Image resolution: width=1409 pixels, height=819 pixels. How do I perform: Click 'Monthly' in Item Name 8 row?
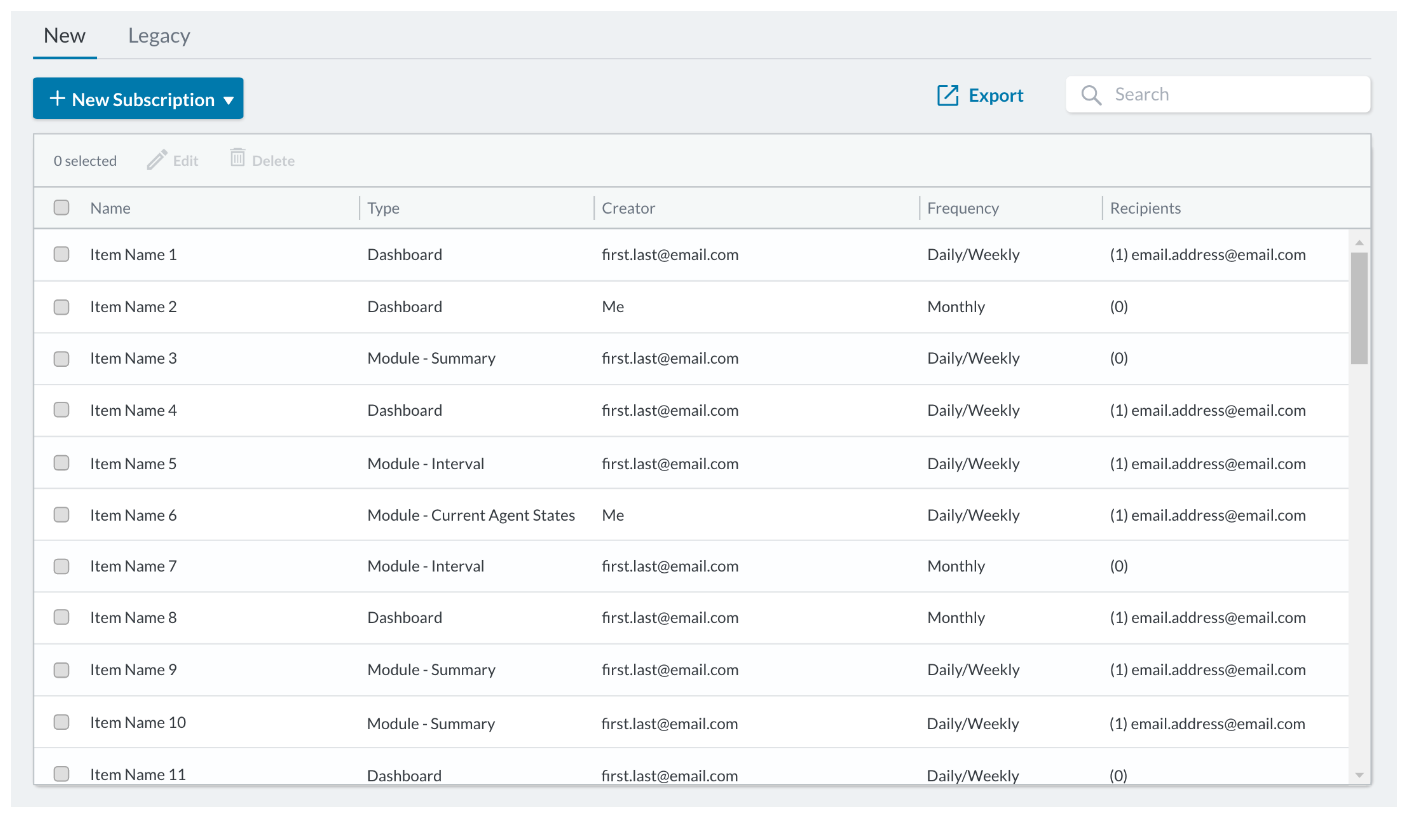coord(956,618)
